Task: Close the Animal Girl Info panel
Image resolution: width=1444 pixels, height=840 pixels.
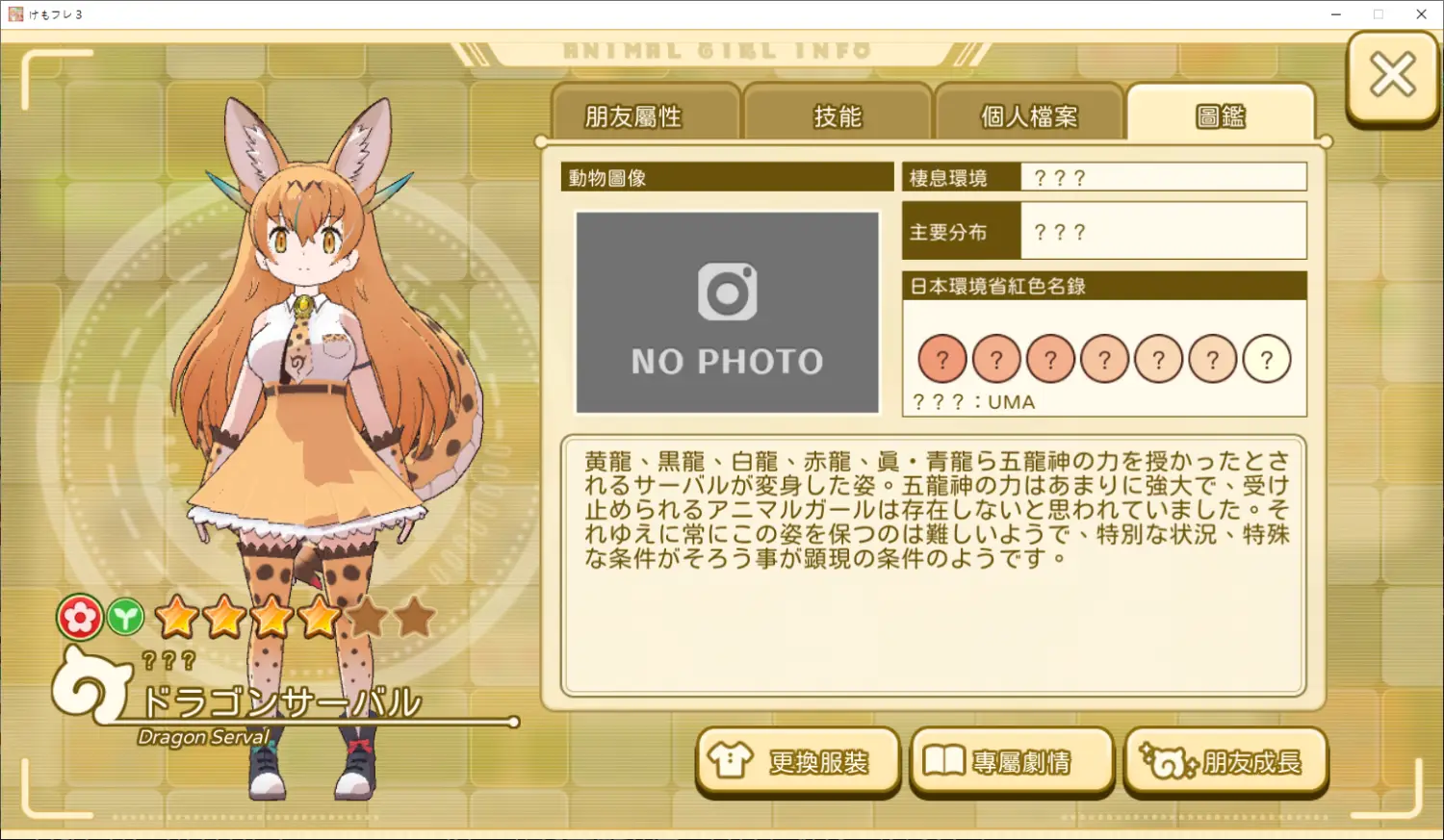Action: [x=1392, y=77]
